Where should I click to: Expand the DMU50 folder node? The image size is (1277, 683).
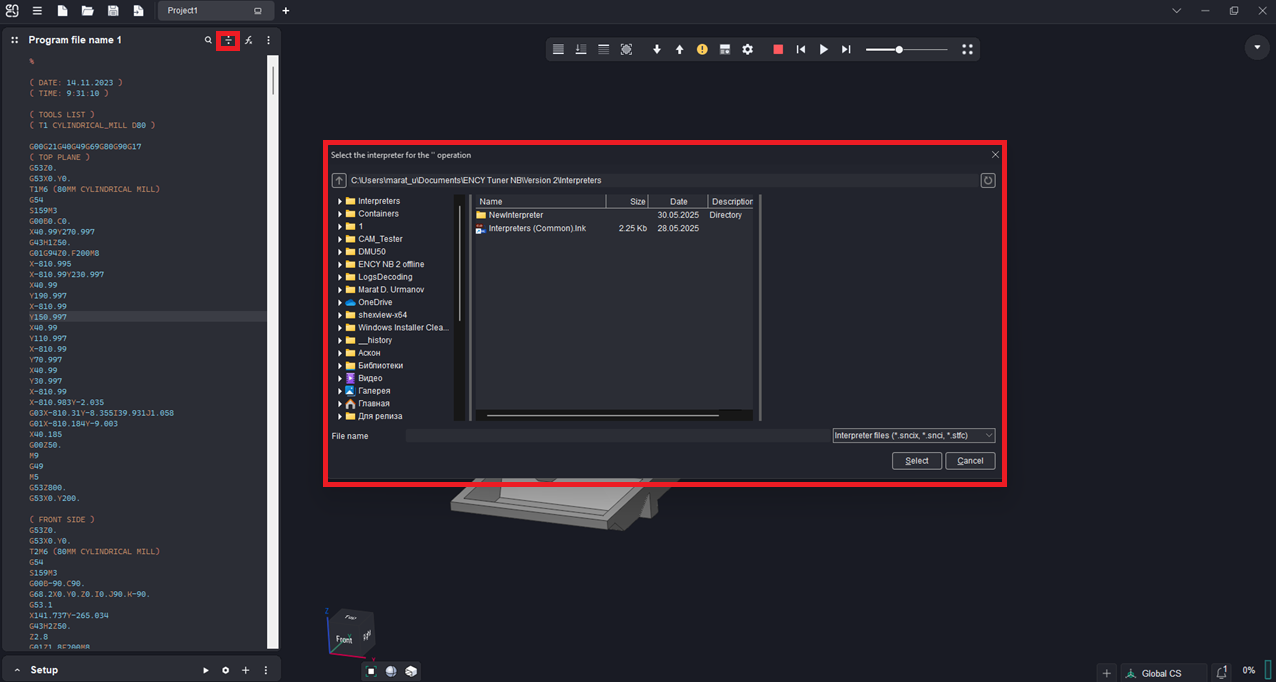[x=340, y=252]
